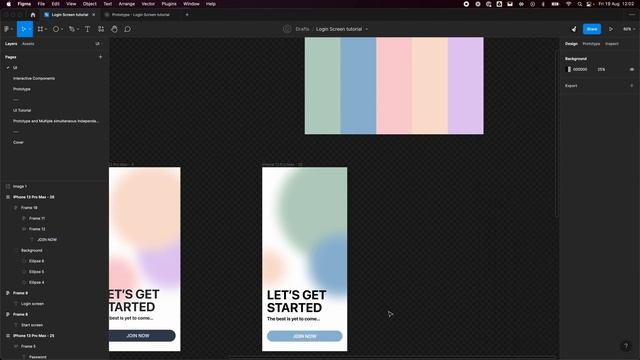Open the Plugins menu

(169, 4)
